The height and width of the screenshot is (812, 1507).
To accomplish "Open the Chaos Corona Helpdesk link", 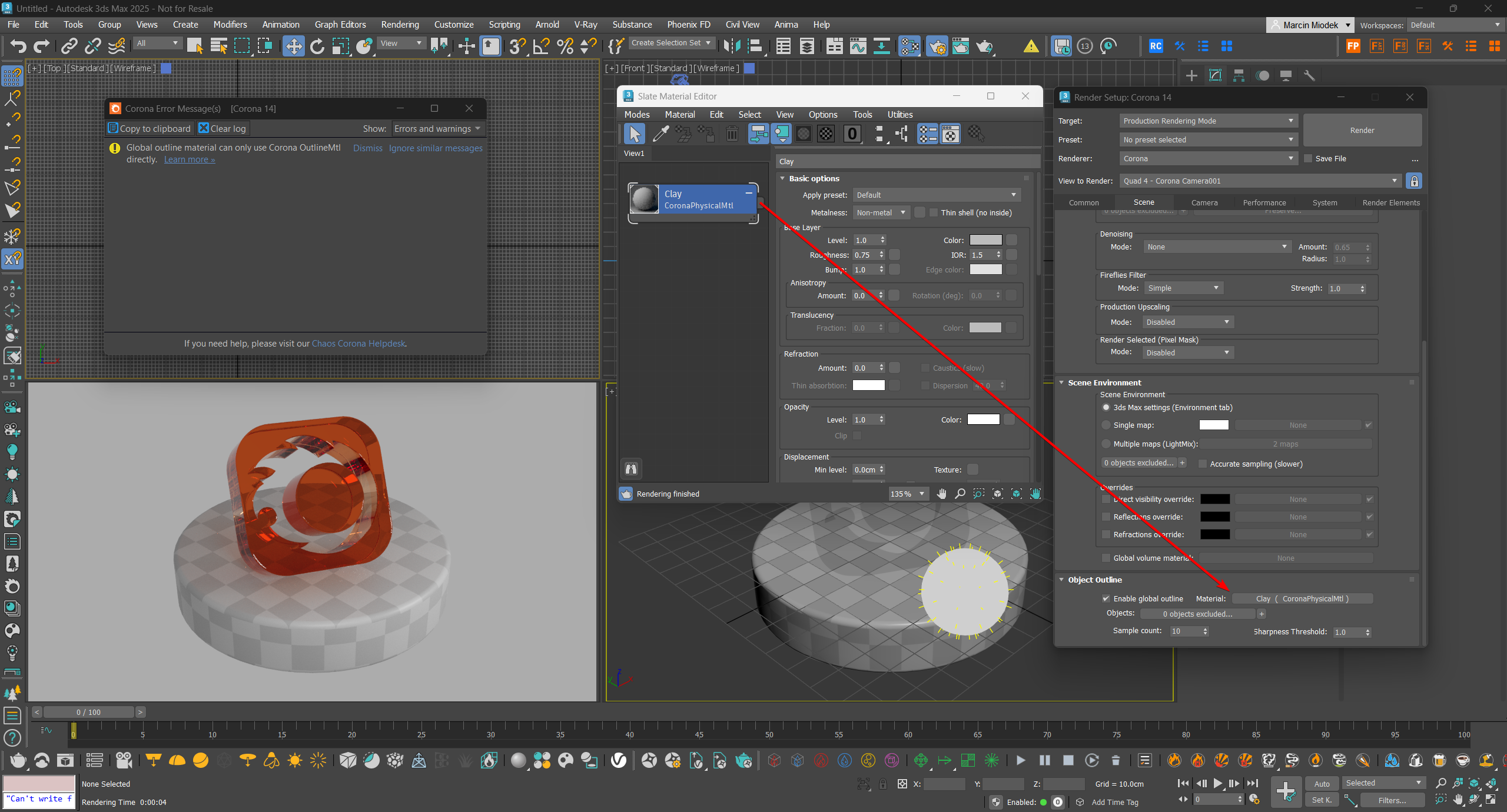I will pos(358,343).
